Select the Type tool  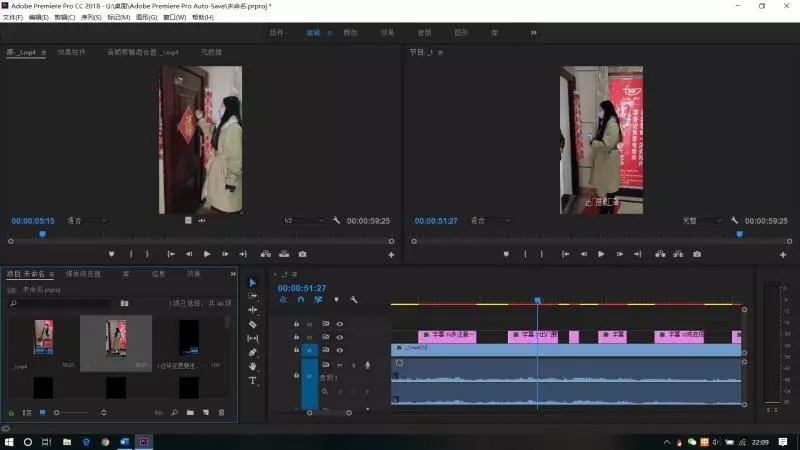[253, 380]
